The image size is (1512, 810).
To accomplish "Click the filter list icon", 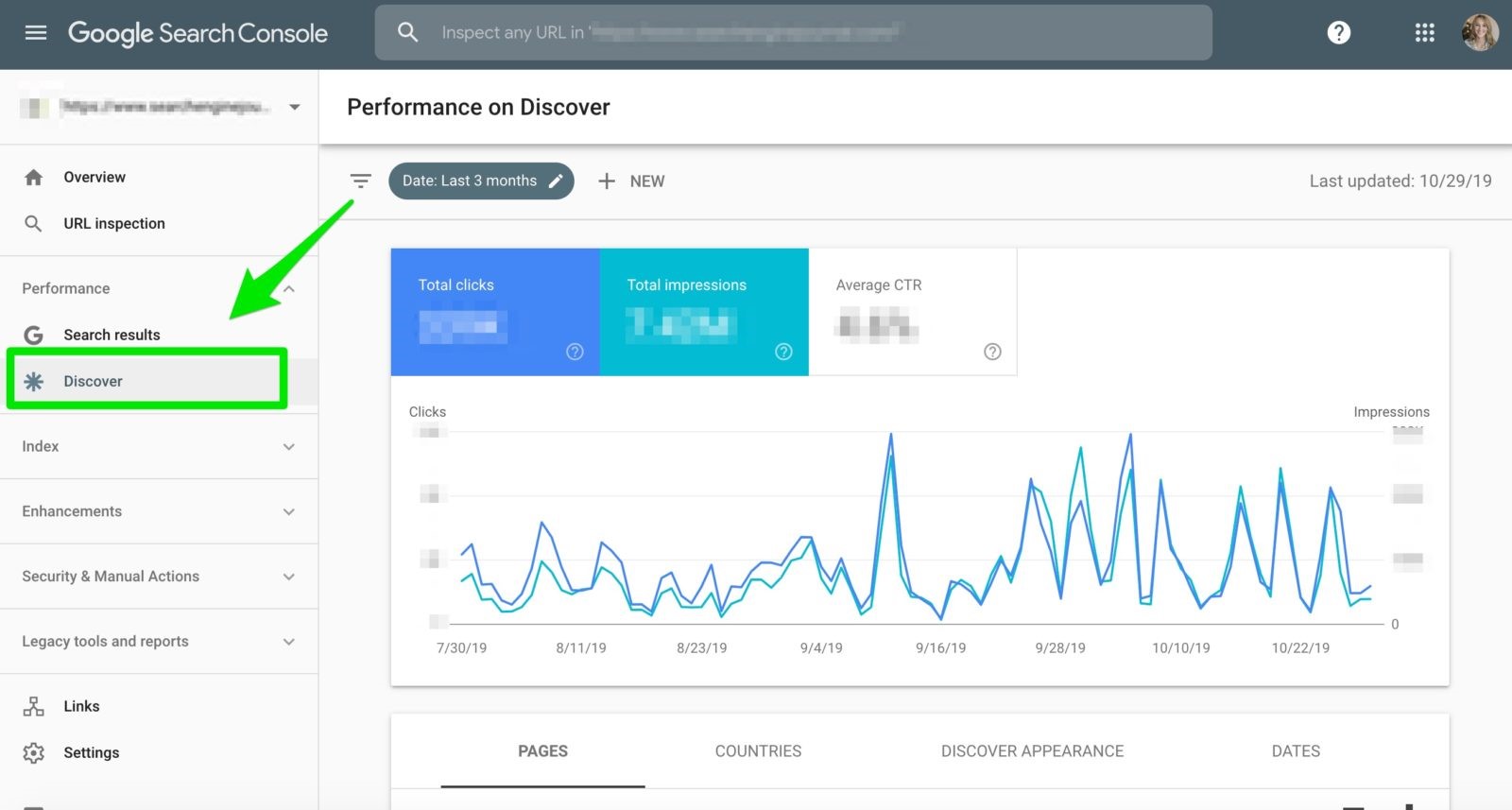I will pyautogui.click(x=360, y=181).
